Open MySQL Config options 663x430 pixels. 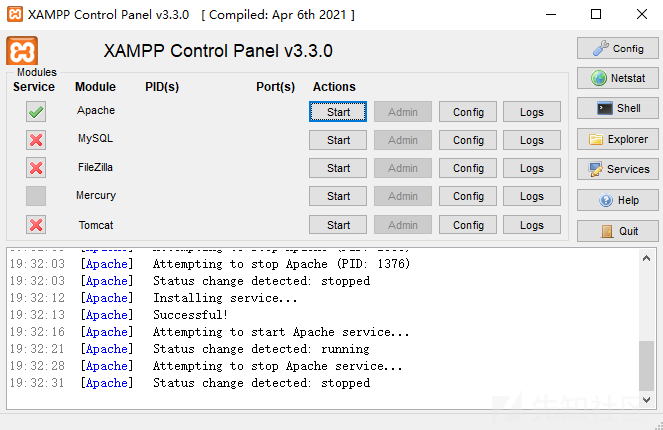[x=468, y=140]
